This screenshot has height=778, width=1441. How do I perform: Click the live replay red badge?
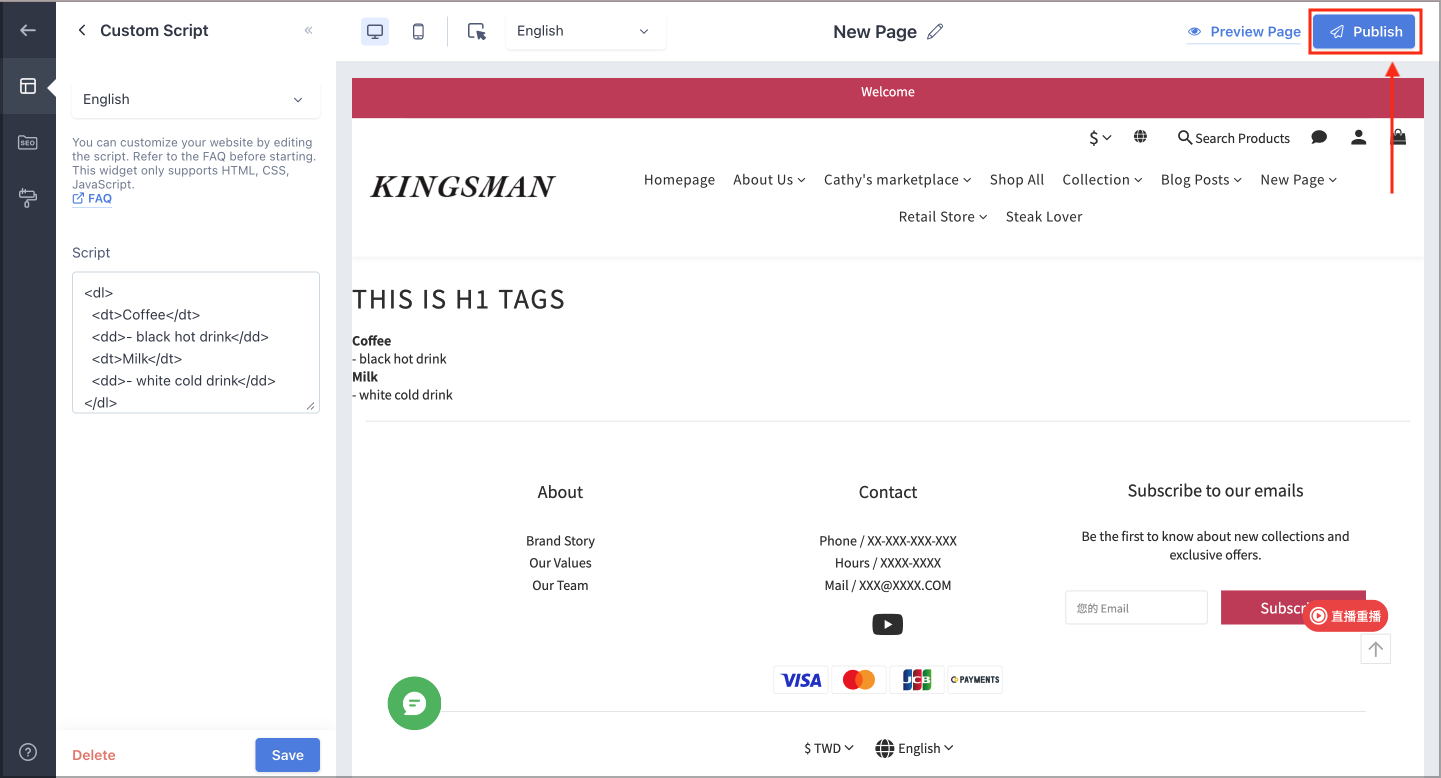click(x=1346, y=616)
